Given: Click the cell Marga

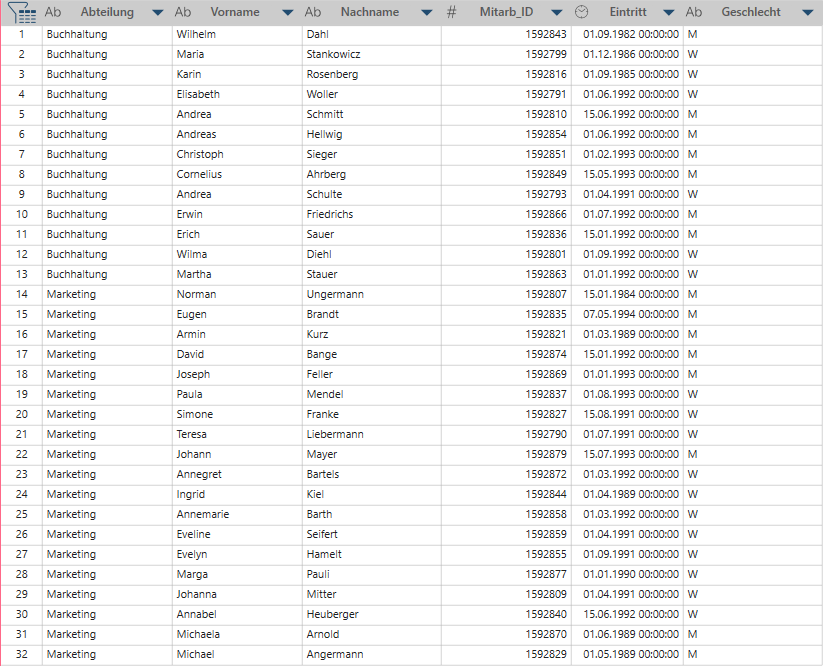Looking at the screenshot, I should (x=237, y=574).
